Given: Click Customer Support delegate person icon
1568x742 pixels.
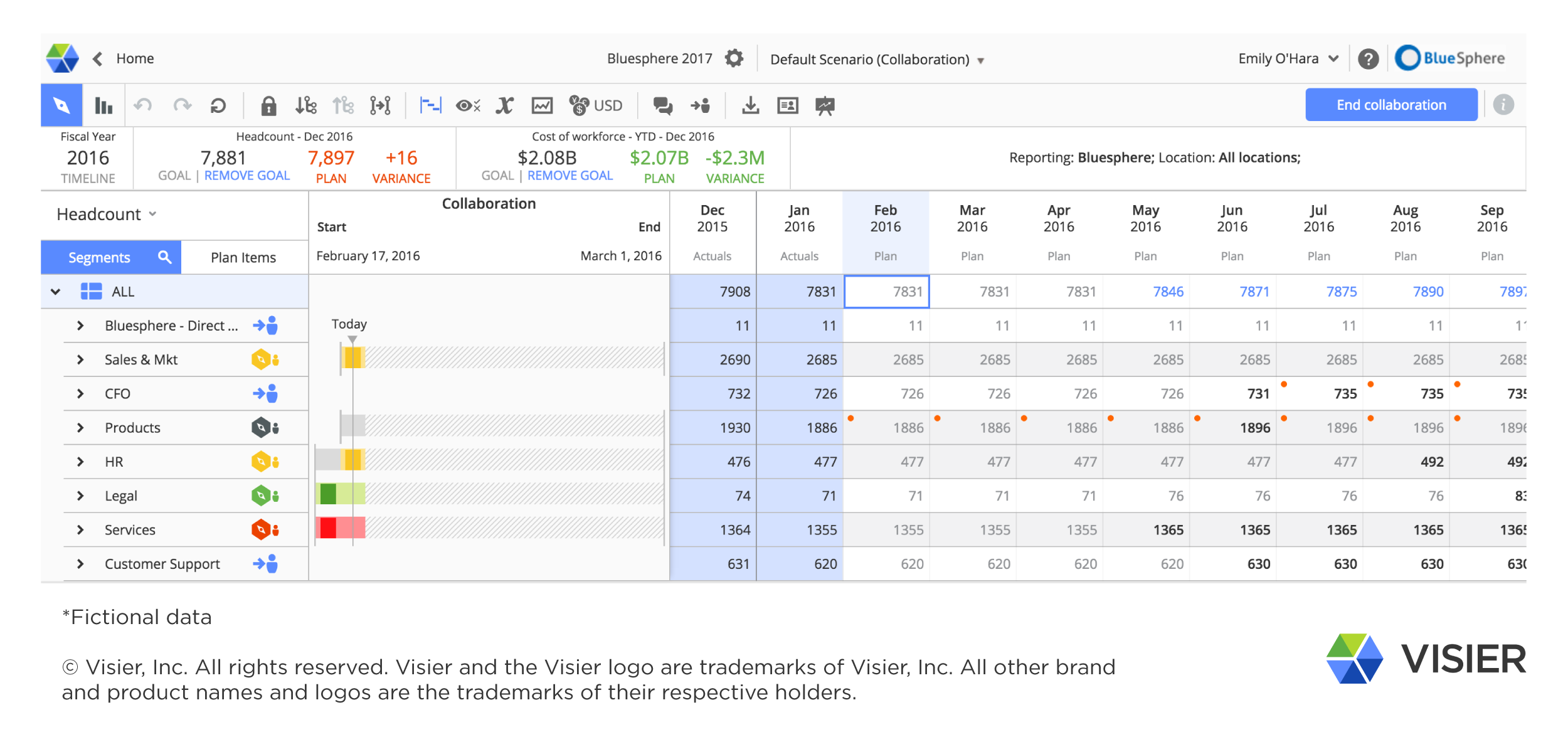Looking at the screenshot, I should 265,564.
